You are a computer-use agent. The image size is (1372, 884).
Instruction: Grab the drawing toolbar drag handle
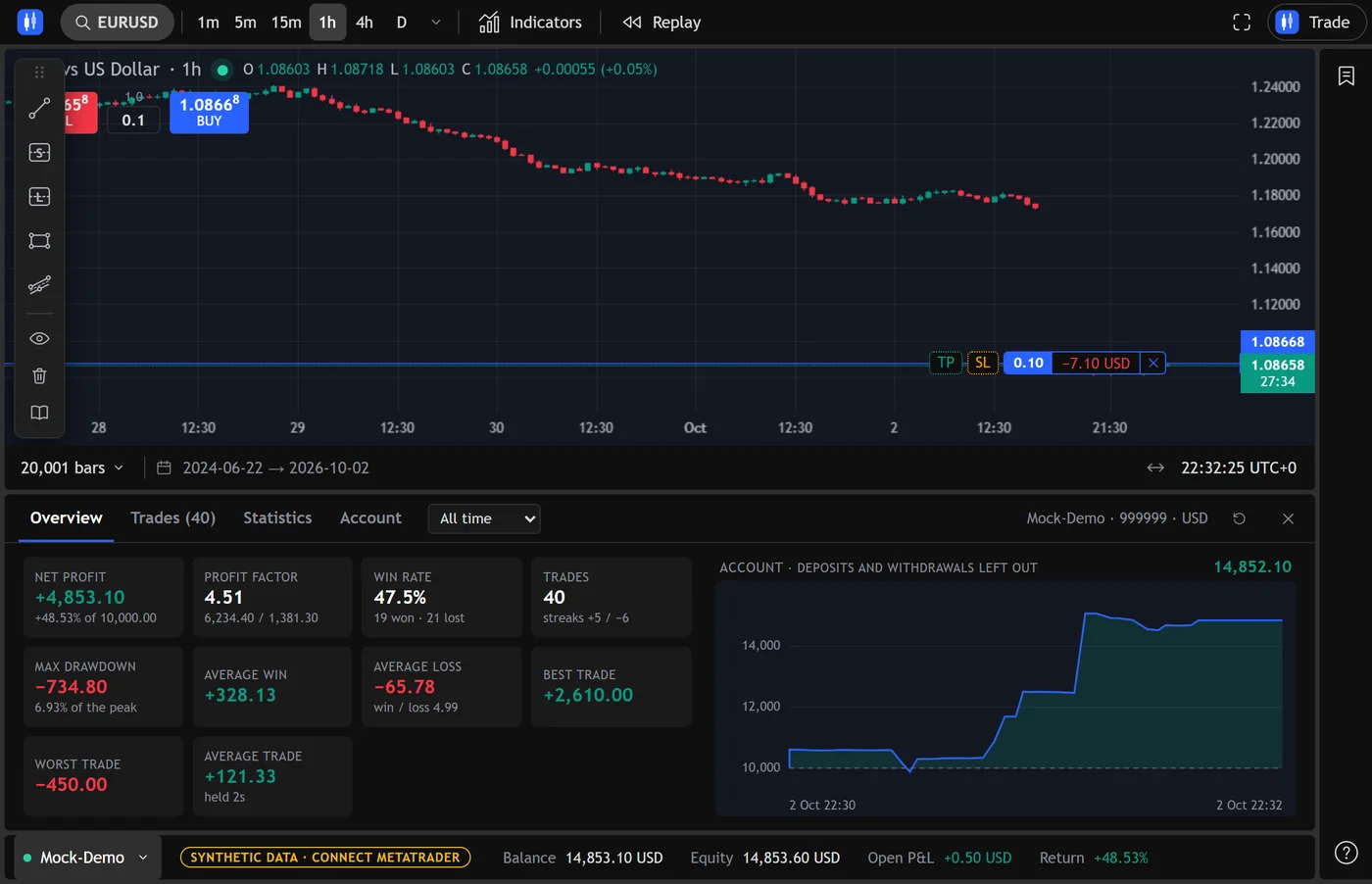tap(39, 72)
